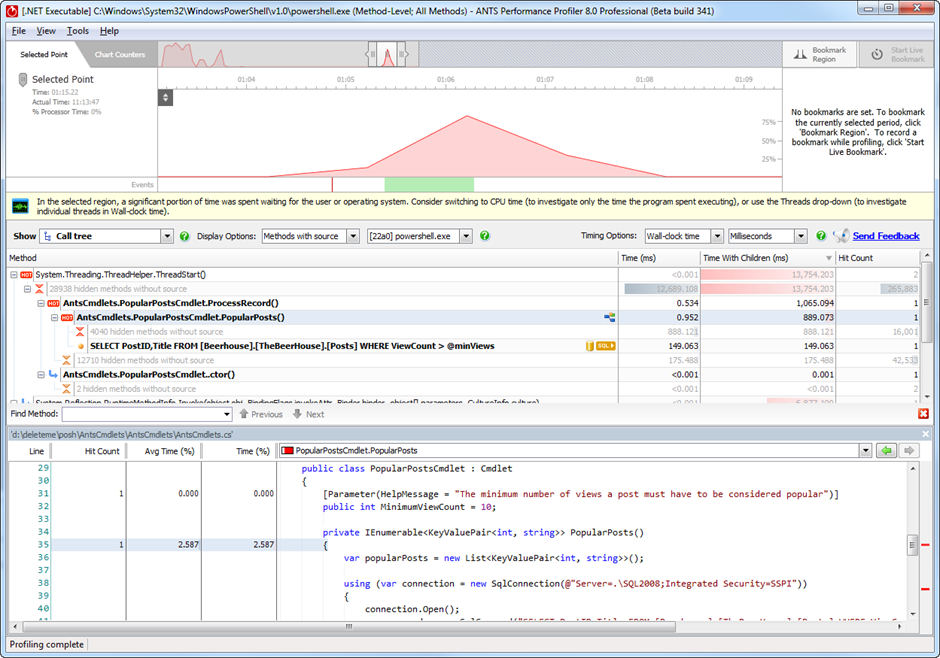Close the source code pane
The width and height of the screenshot is (940, 658).
pyautogui.click(x=926, y=434)
